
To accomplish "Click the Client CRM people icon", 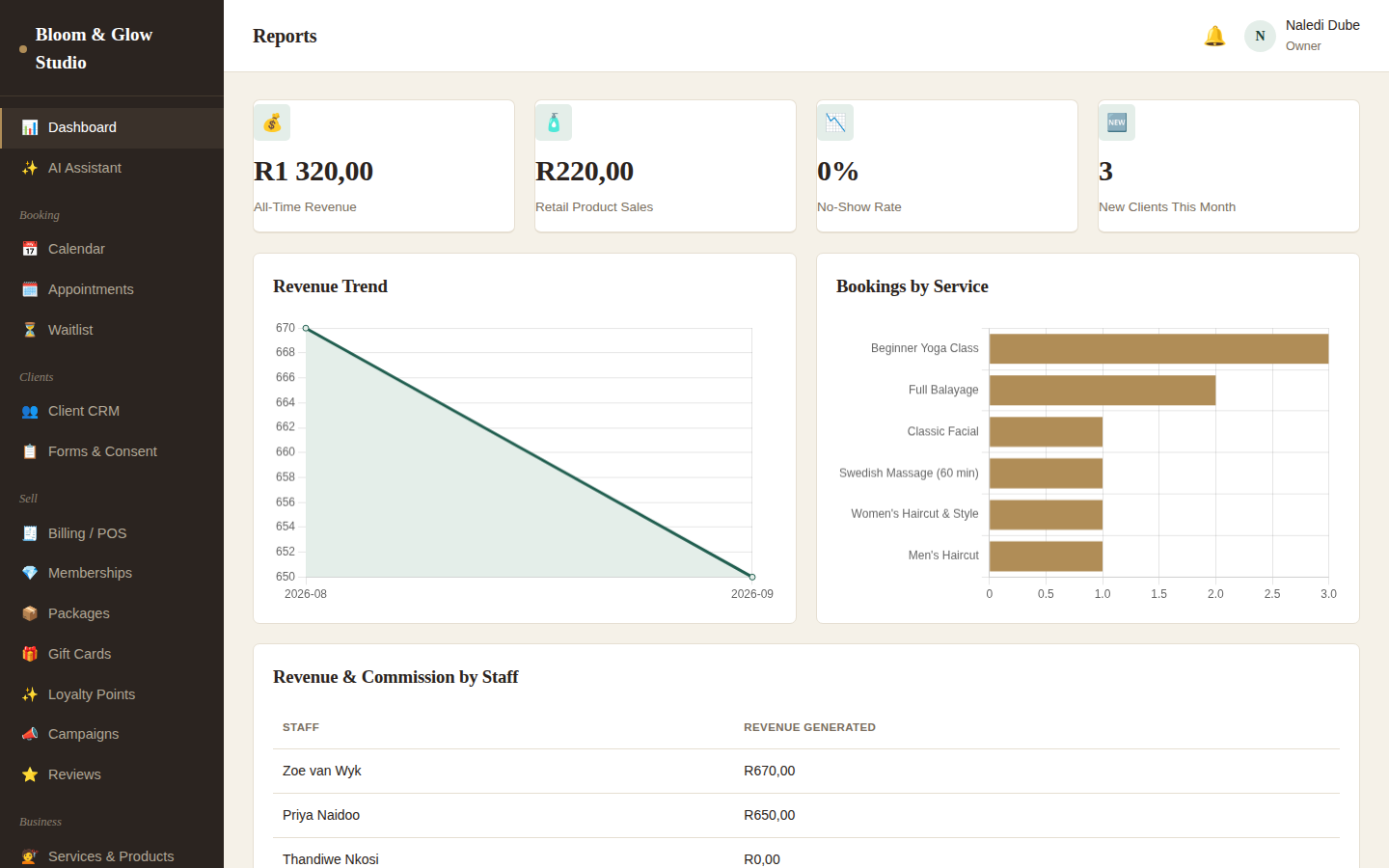I will (x=30, y=411).
